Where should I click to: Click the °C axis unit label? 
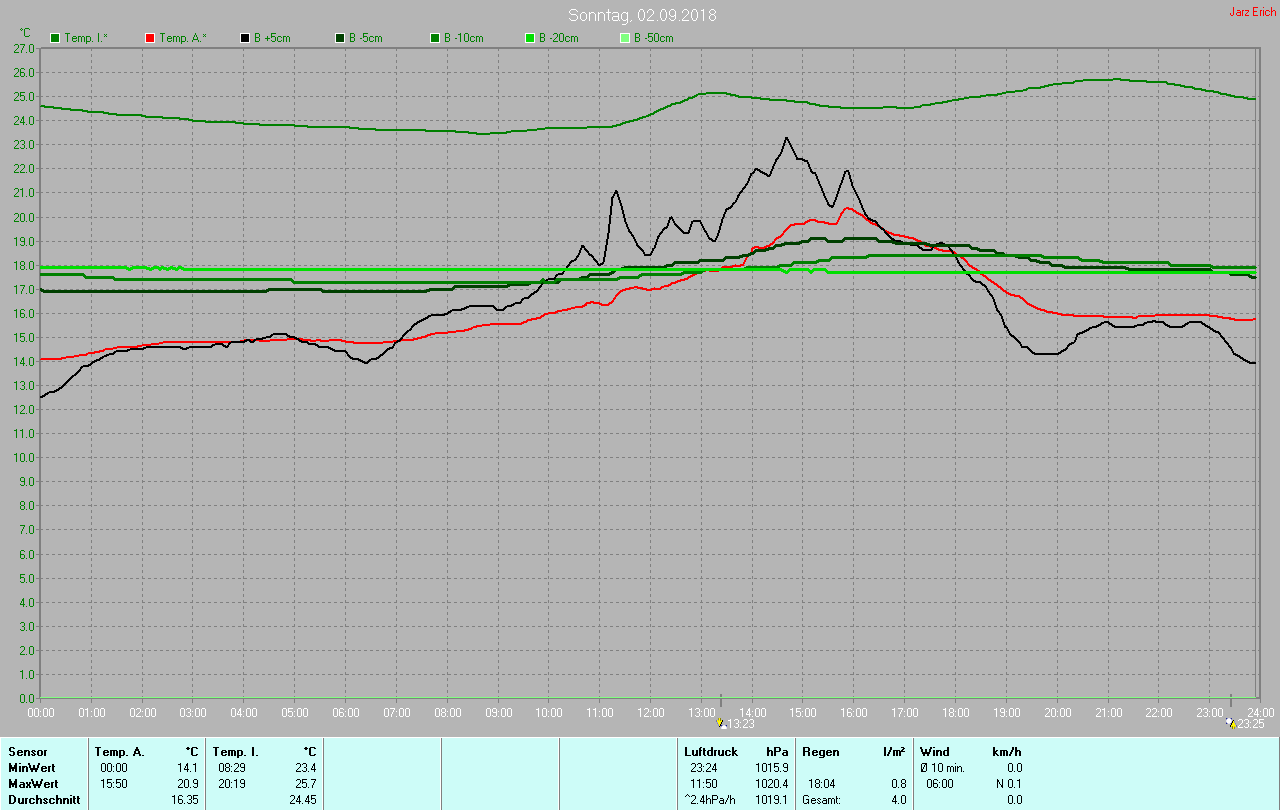(25, 33)
